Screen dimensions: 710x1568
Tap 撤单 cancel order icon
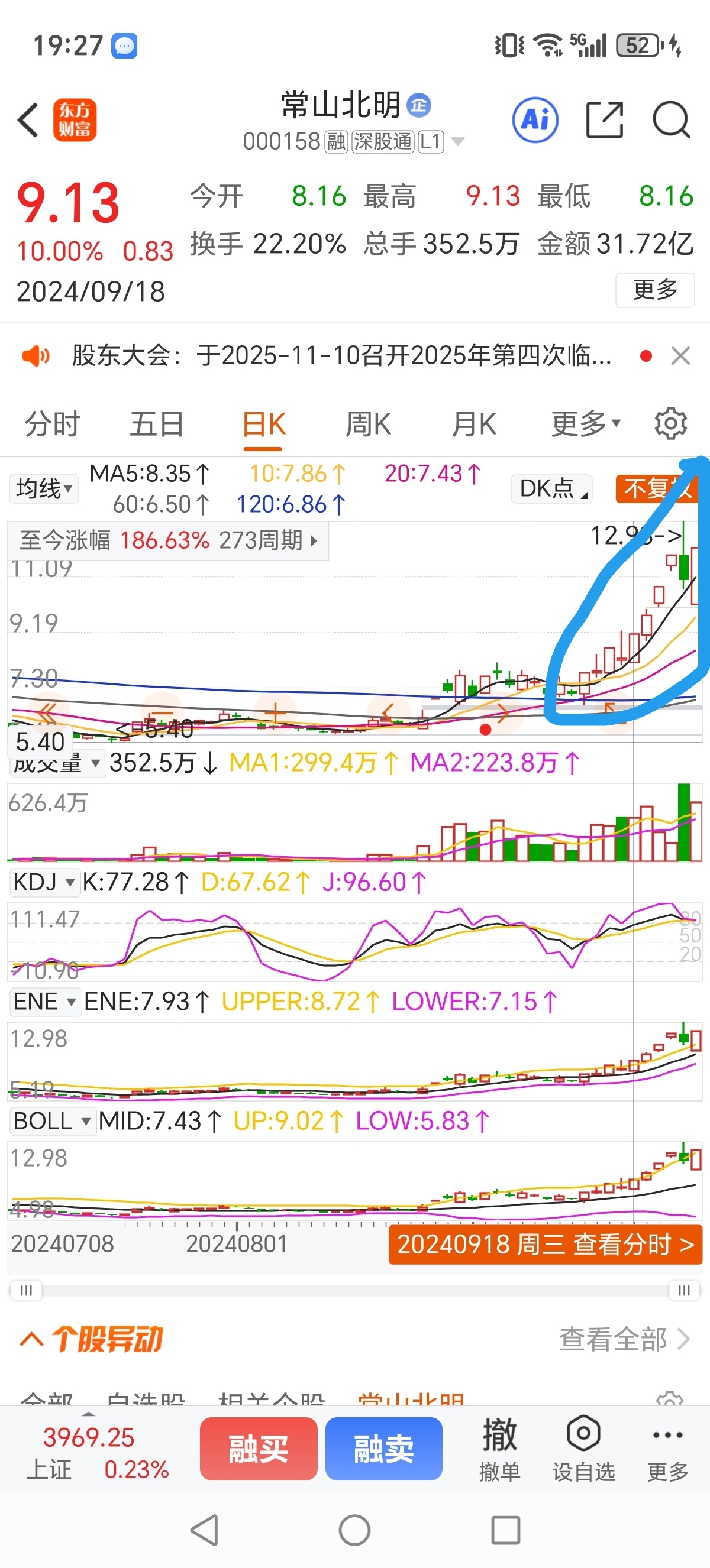[x=499, y=1449]
